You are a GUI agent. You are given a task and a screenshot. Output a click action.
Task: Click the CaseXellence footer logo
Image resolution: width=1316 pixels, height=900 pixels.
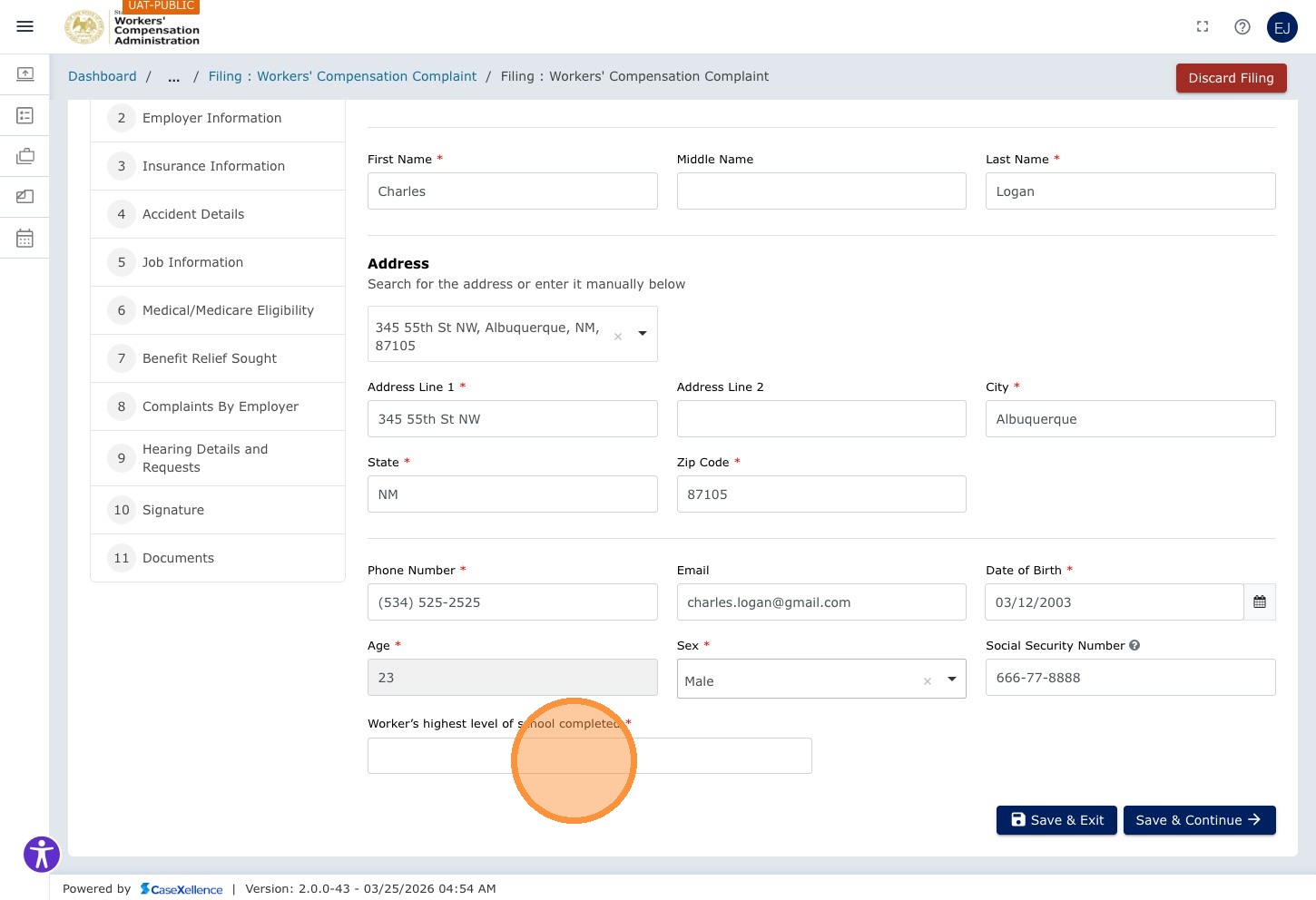coord(182,889)
